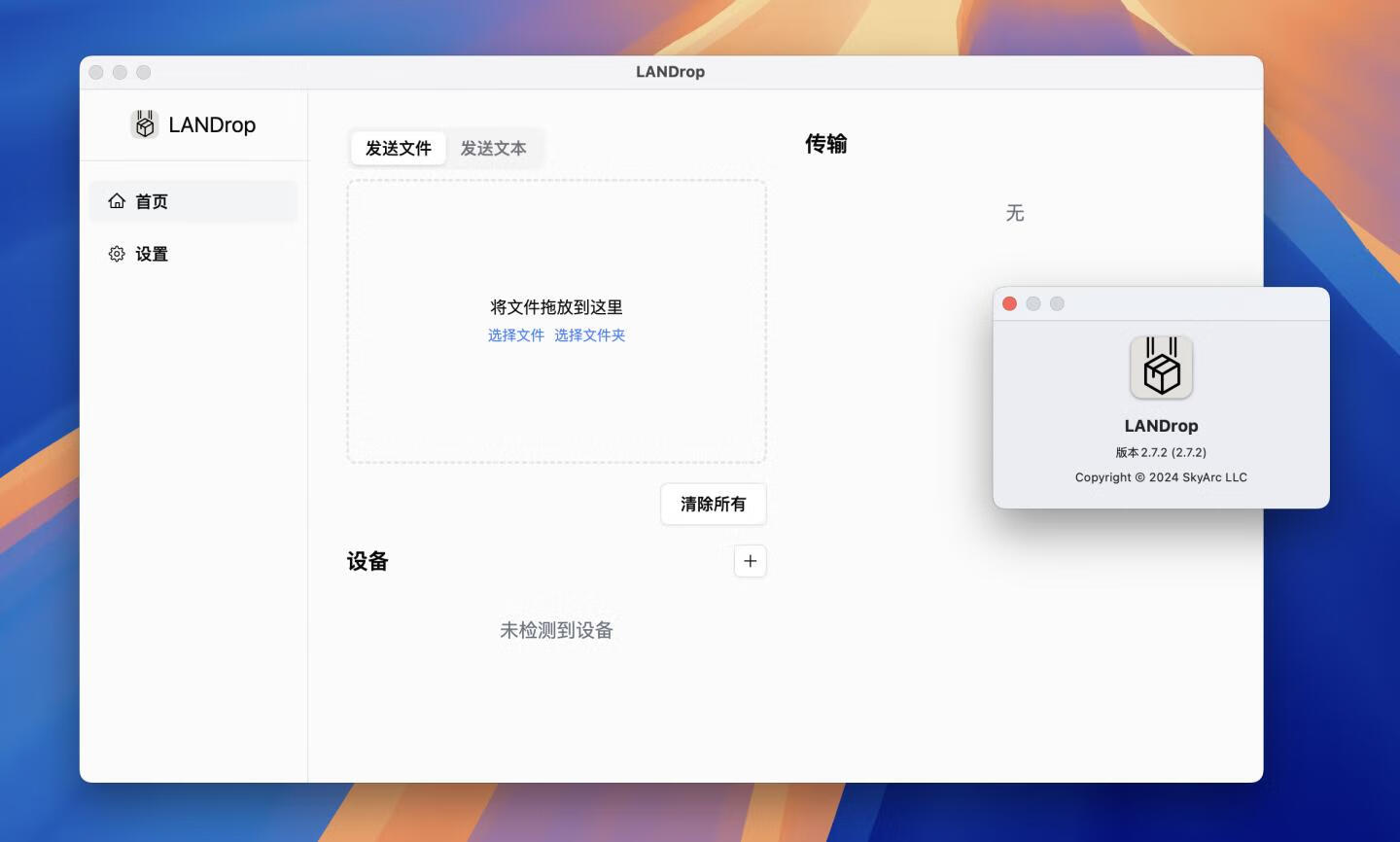
Task: Click the LANDrop title in main window title bar
Action: click(x=670, y=72)
